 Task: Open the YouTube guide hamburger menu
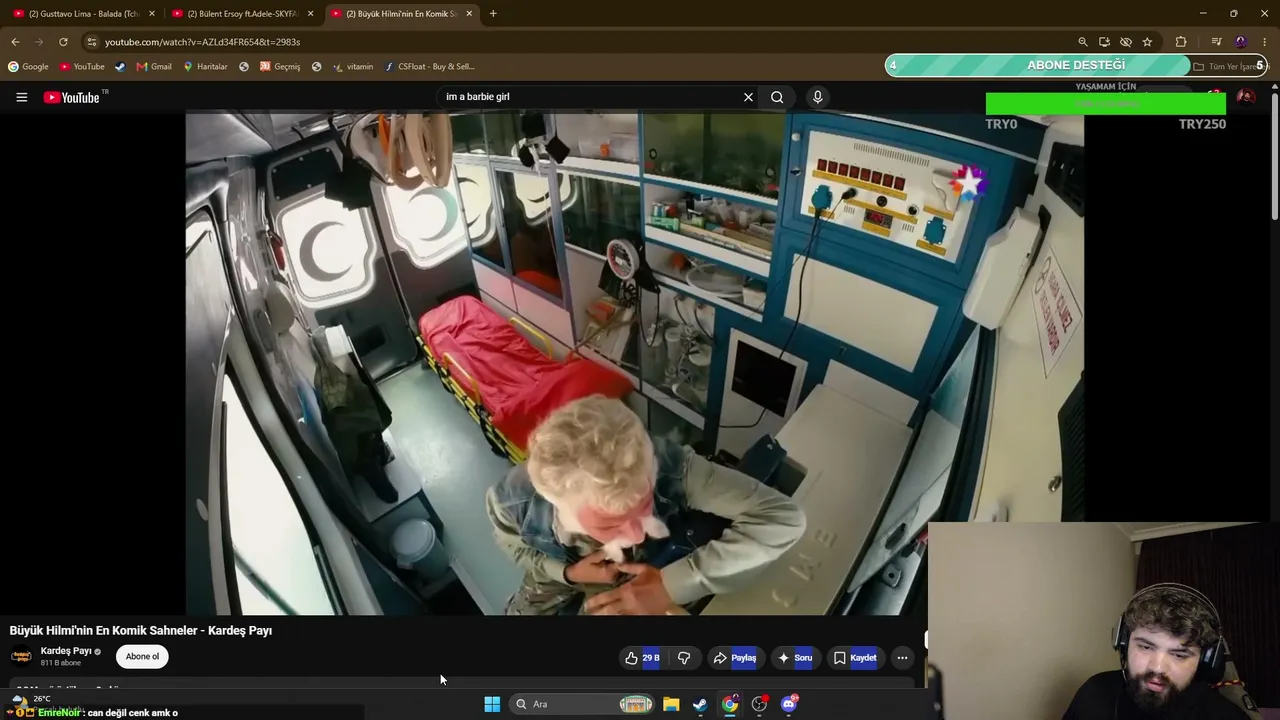click(x=21, y=97)
